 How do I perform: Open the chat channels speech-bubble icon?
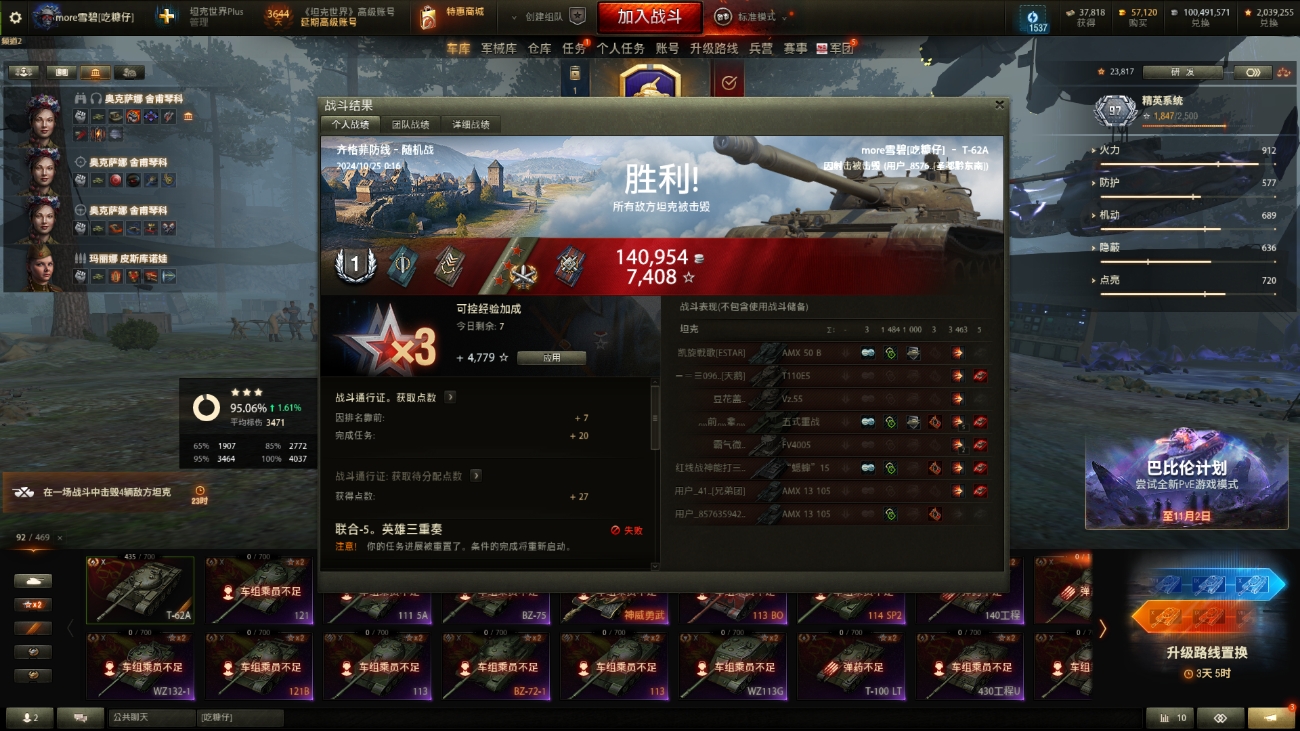(x=81, y=718)
